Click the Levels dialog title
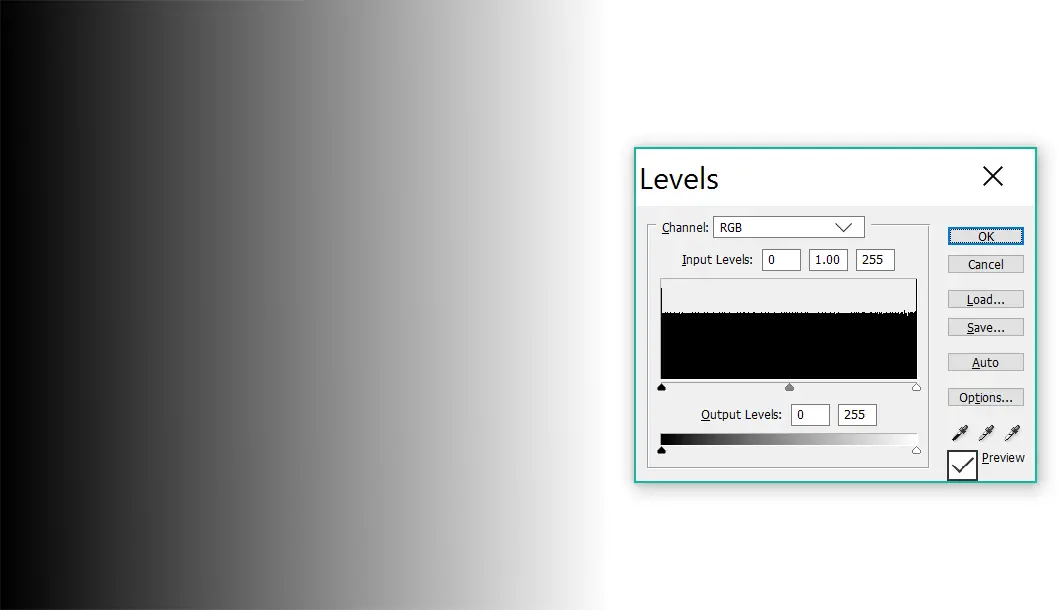The image size is (1063, 610). click(x=679, y=179)
